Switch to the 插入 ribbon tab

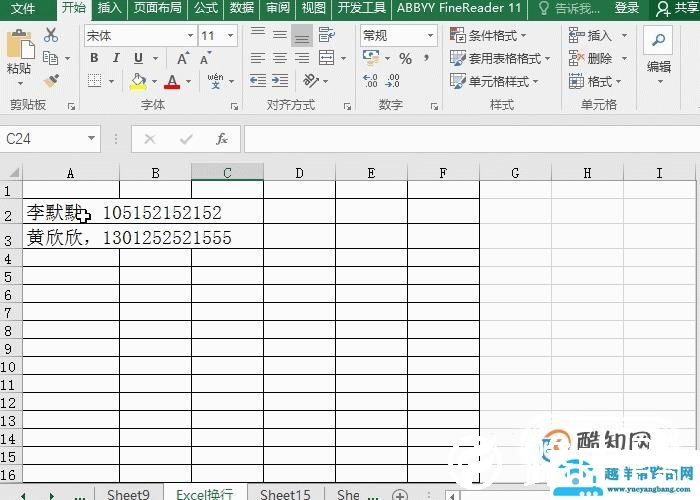coord(109,8)
